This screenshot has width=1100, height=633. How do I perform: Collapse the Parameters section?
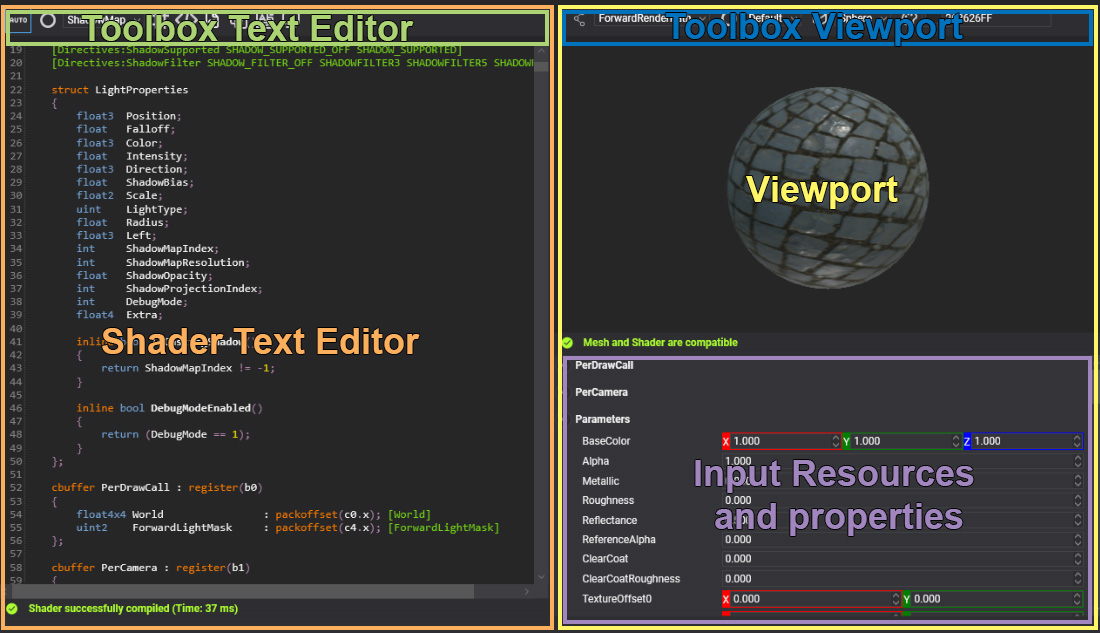point(602,419)
